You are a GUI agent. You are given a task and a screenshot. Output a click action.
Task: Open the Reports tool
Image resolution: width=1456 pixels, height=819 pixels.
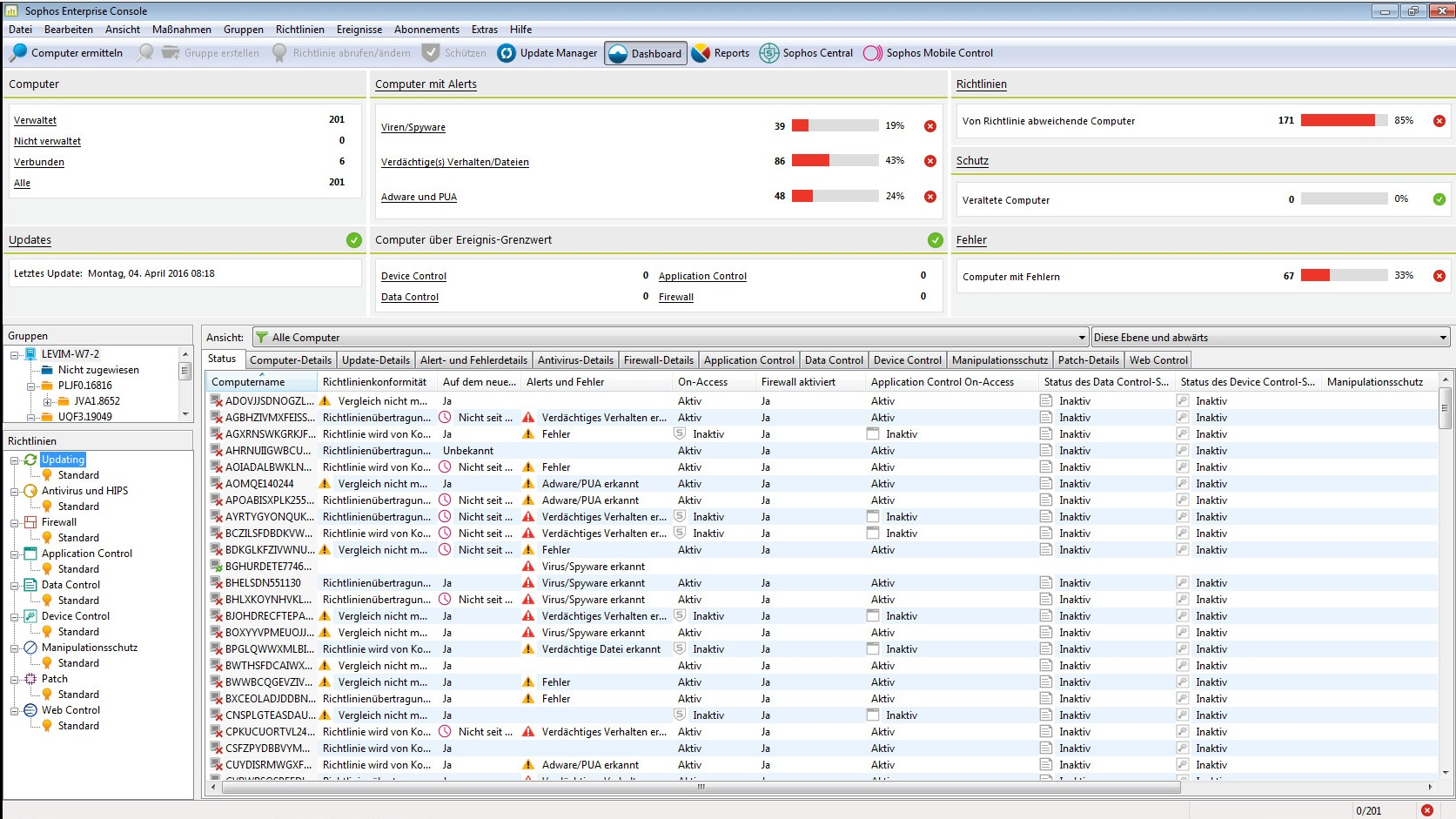(x=721, y=53)
